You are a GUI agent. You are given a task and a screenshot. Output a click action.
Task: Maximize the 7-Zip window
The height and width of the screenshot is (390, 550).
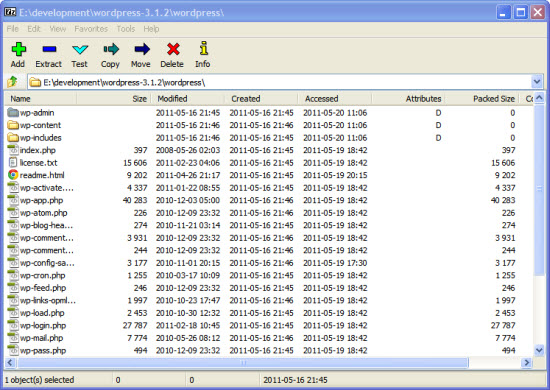tap(521, 13)
